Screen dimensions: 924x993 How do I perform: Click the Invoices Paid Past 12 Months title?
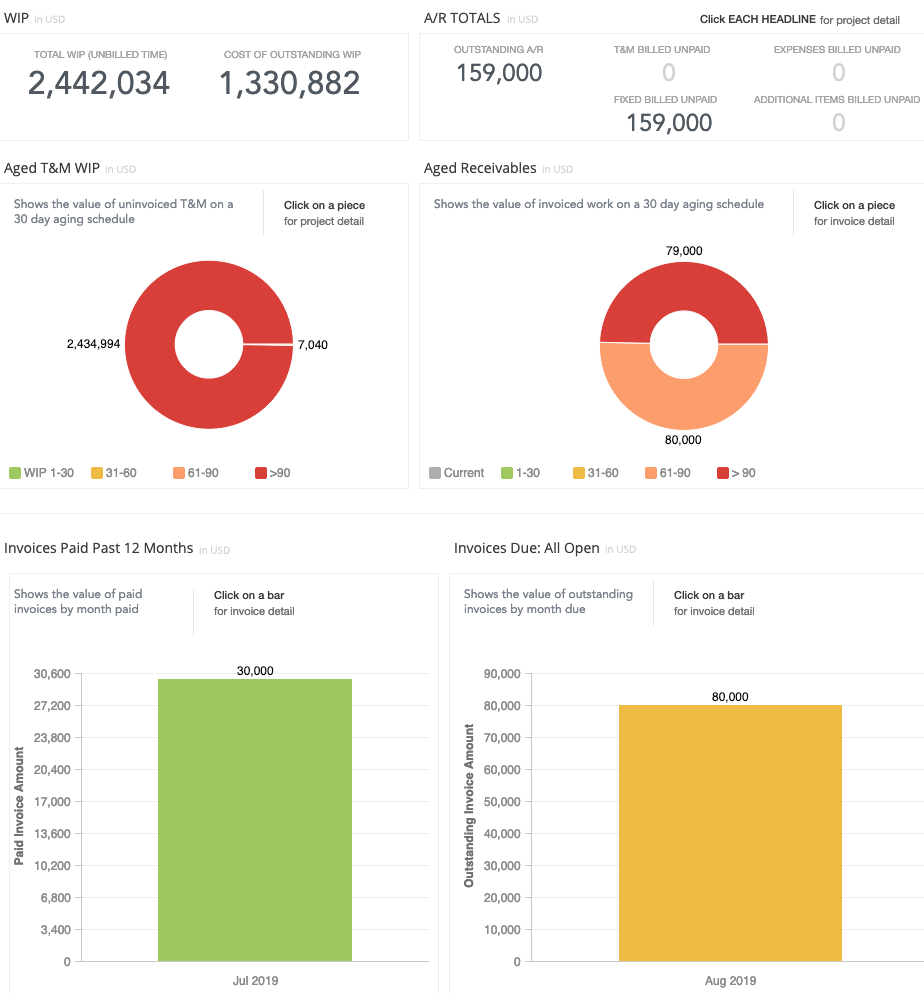99,548
